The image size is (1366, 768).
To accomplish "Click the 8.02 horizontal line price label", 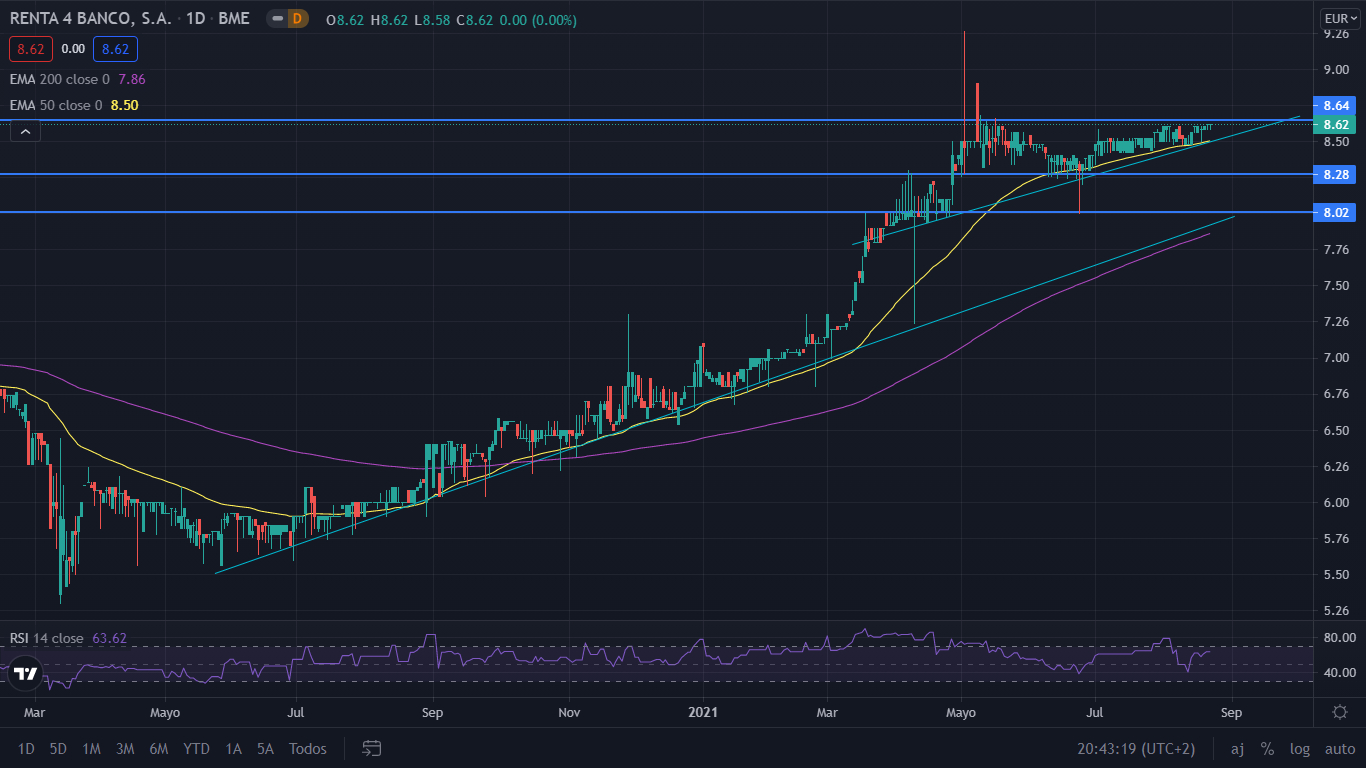I will coord(1336,212).
